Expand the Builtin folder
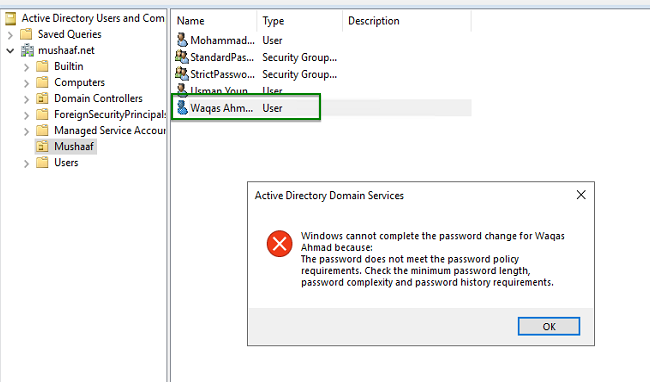This screenshot has height=382, width=650. click(26, 67)
